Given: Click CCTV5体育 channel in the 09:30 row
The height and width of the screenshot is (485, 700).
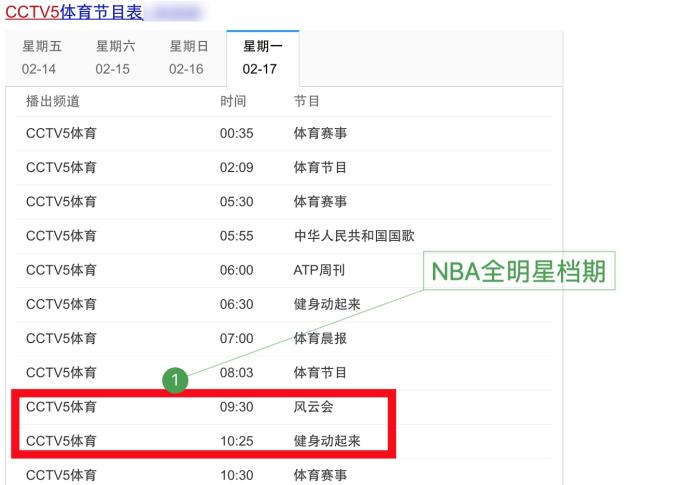Looking at the screenshot, I should tap(61, 407).
